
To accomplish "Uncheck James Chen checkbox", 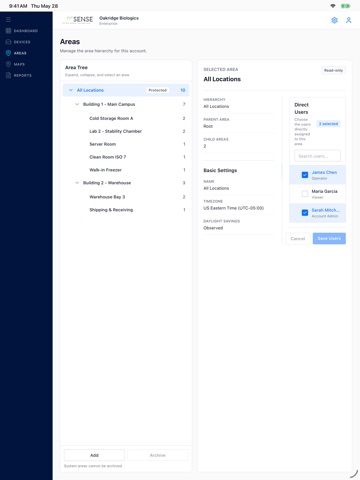I will coord(305,175).
